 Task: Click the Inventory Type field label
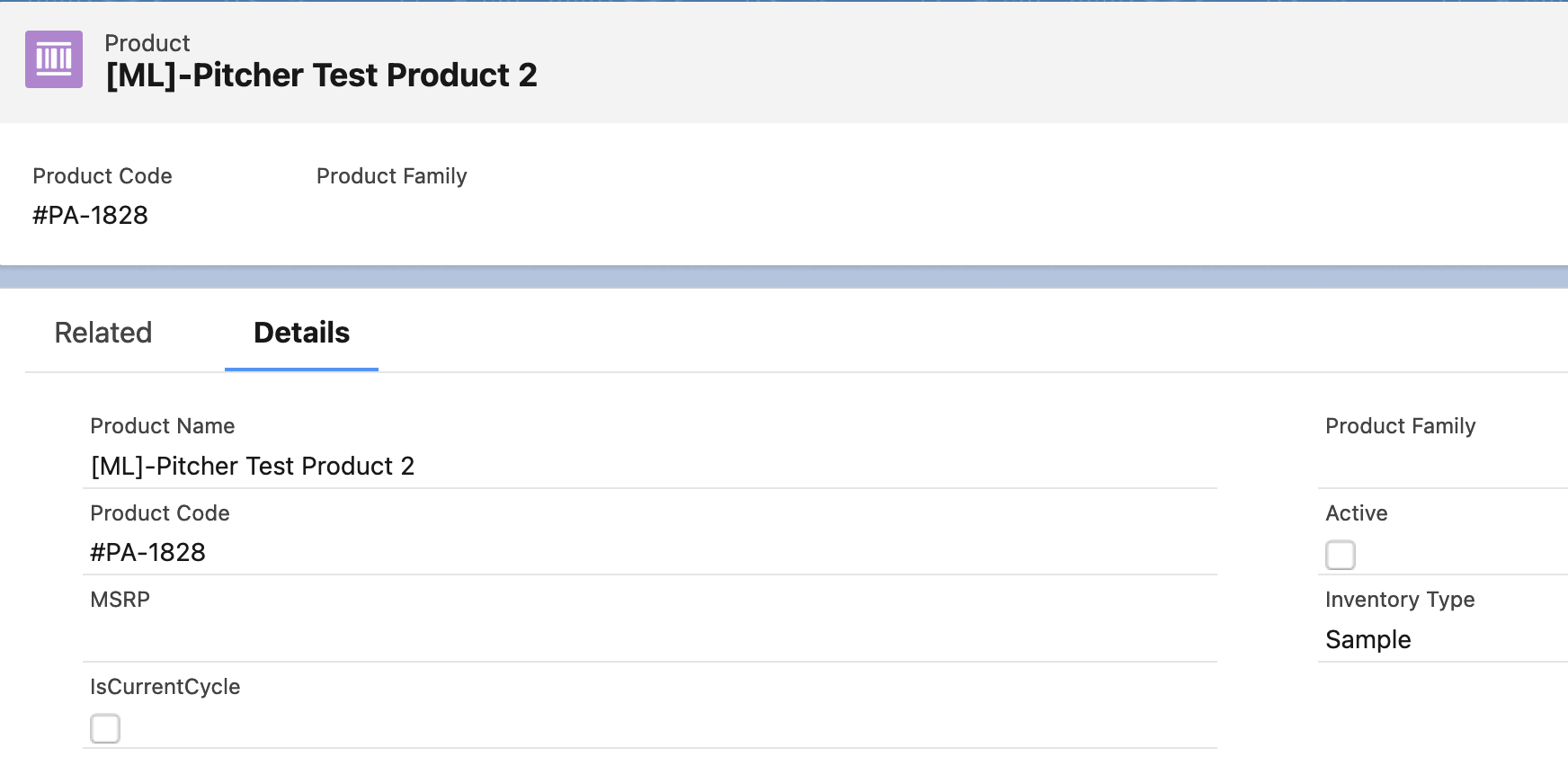coord(1399,600)
